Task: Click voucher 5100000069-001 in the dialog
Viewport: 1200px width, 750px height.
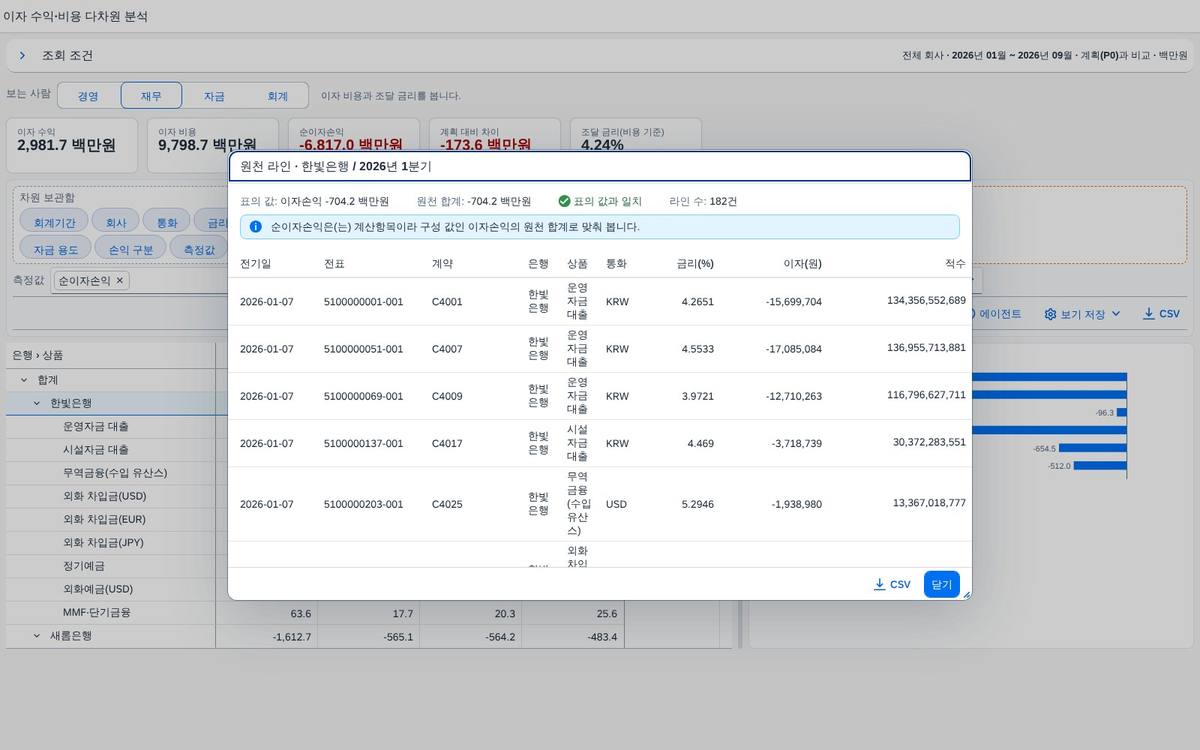Action: click(x=364, y=396)
